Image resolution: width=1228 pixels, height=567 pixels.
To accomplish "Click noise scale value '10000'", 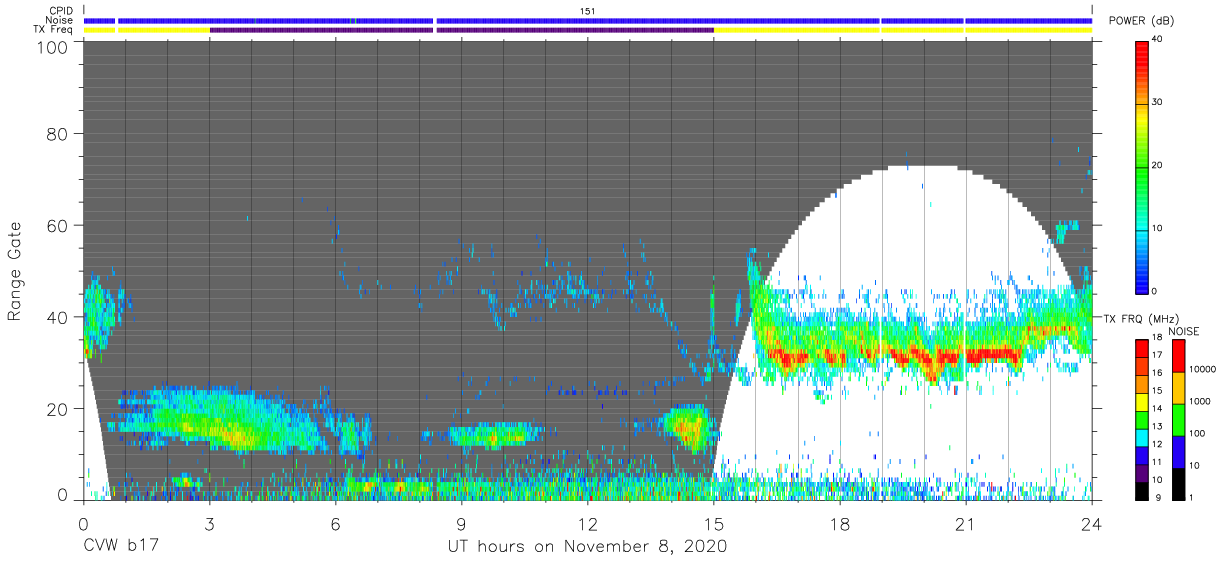I will (x=1200, y=370).
